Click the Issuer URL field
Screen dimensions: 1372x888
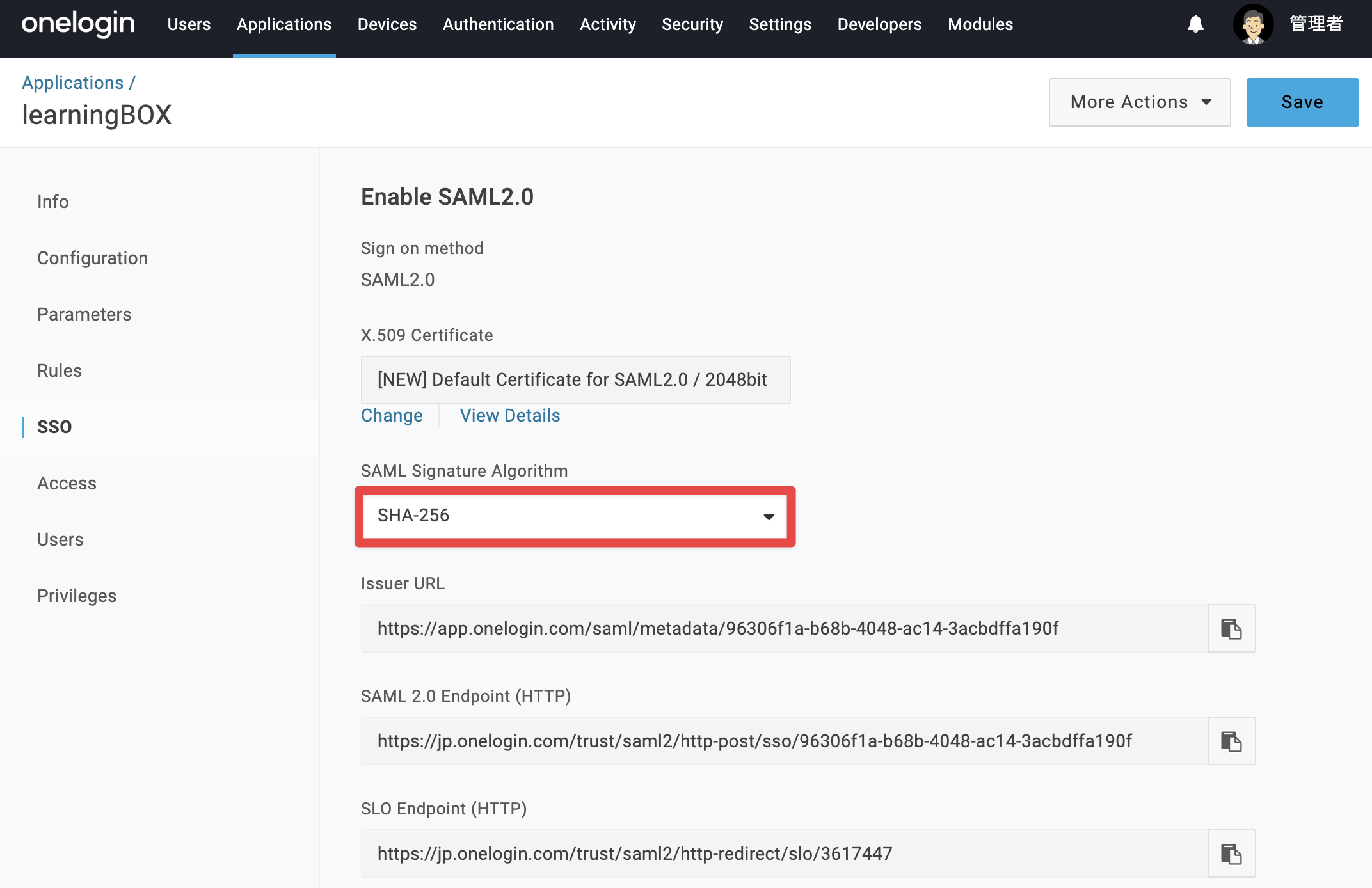coord(785,628)
